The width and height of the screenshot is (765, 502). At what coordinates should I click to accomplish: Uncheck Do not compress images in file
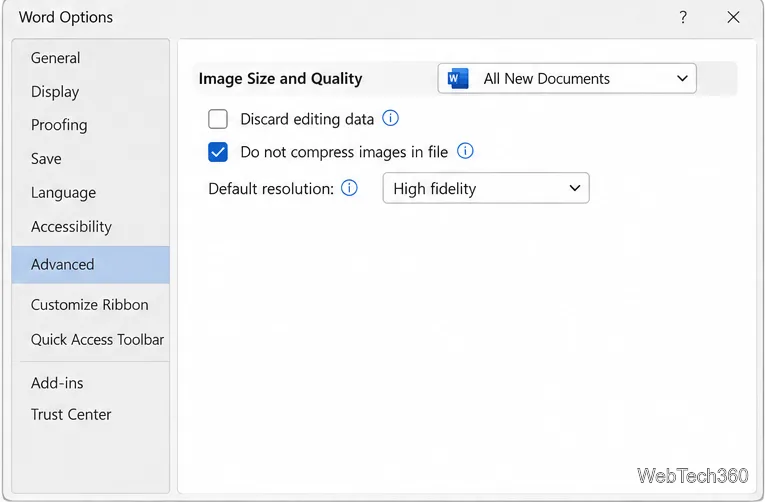click(218, 152)
